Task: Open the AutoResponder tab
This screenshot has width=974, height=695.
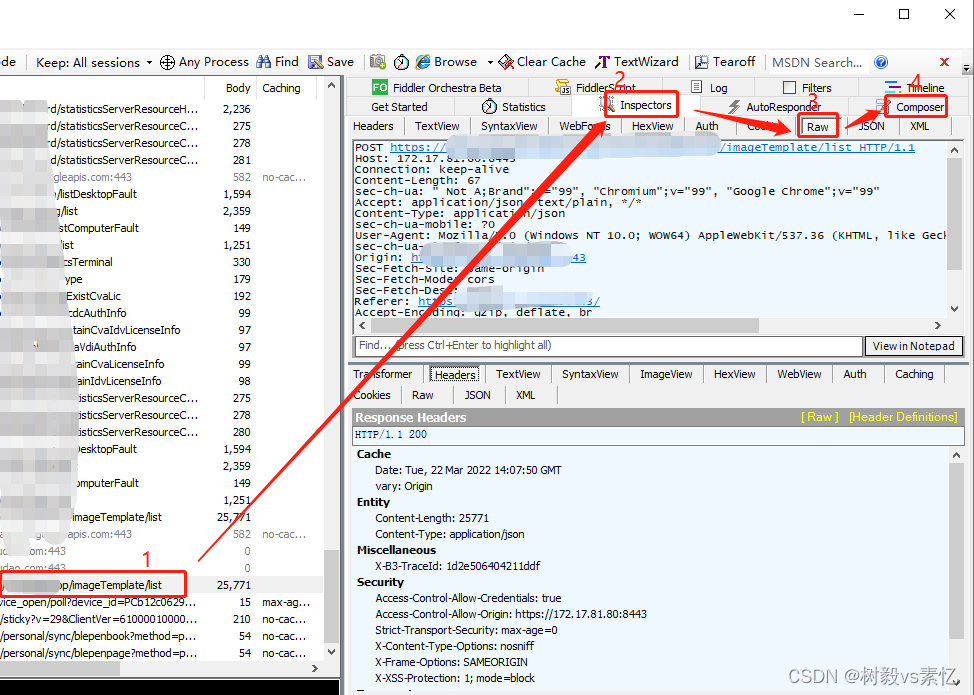Action: click(x=774, y=107)
